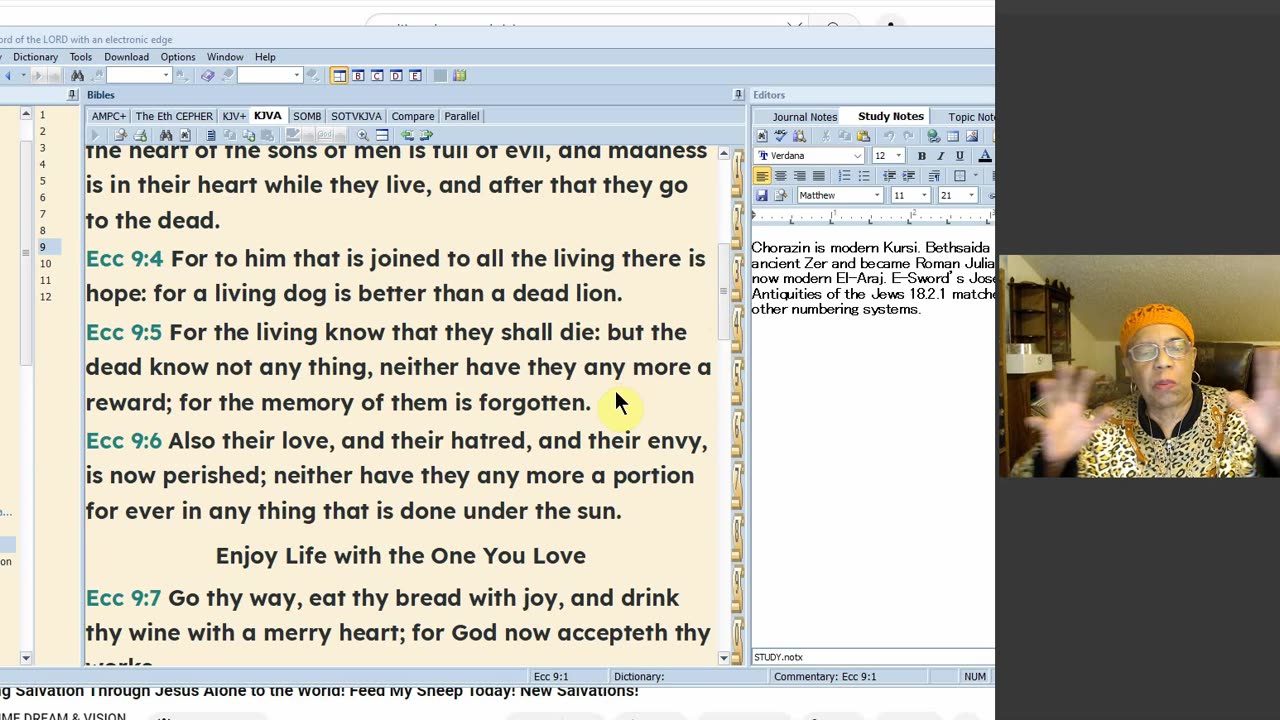
Task: Open the Parallel tab
Action: click(x=461, y=116)
